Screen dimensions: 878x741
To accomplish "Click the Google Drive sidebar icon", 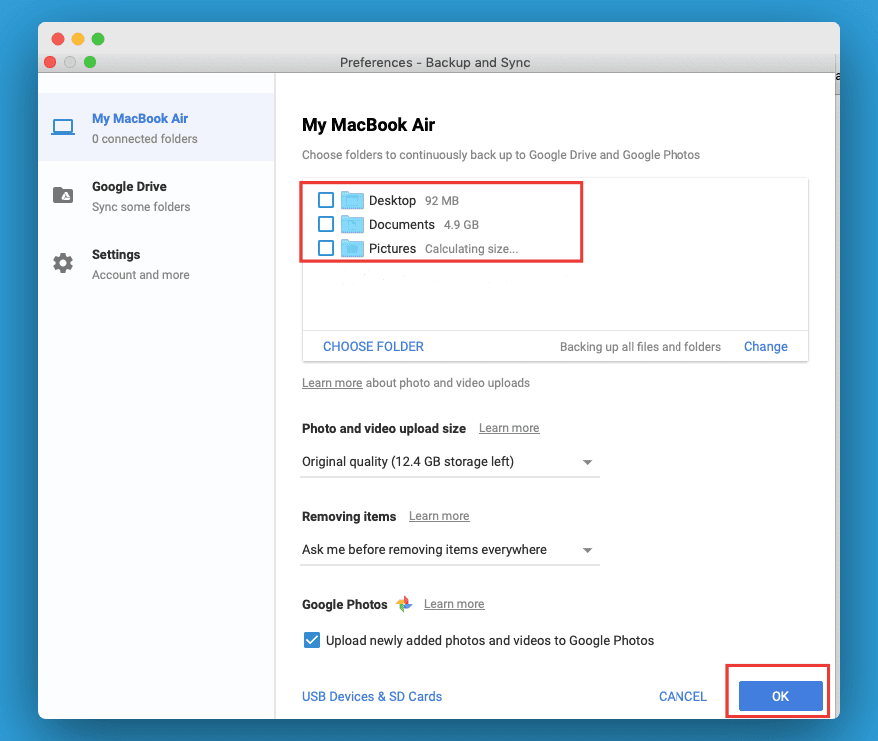I will [x=63, y=195].
